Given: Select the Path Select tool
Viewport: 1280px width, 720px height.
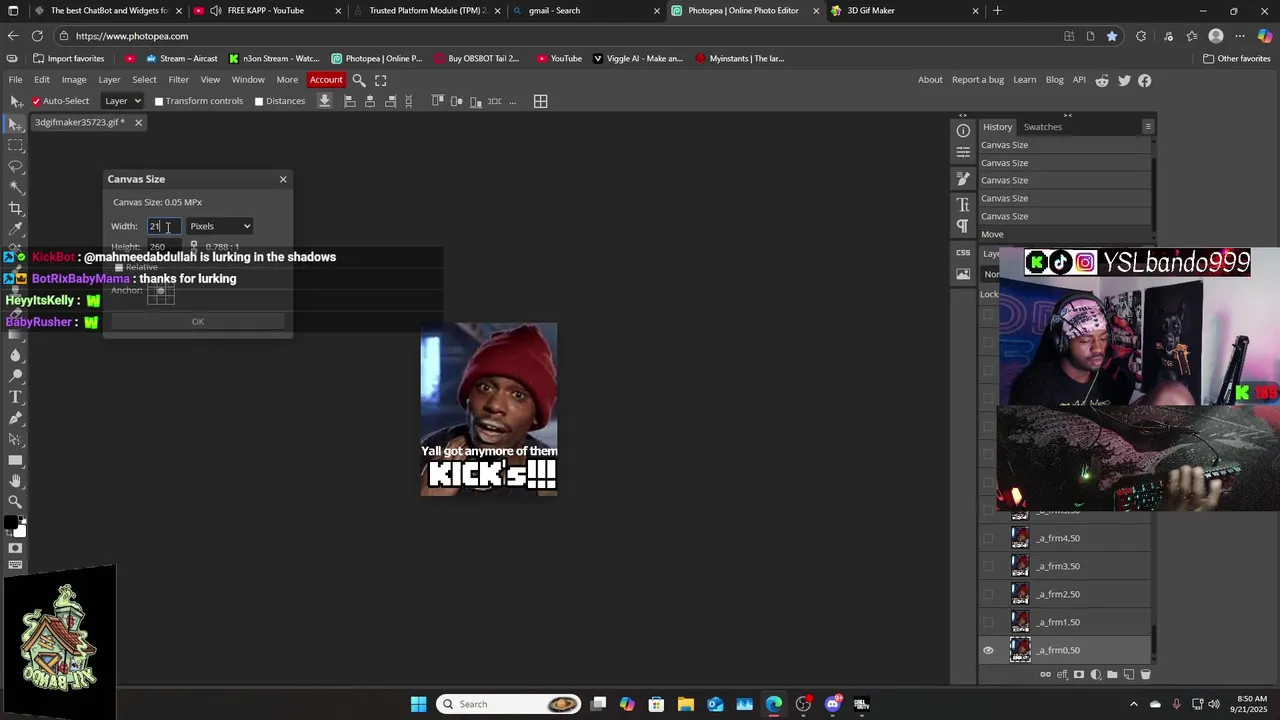Looking at the screenshot, I should point(16,439).
